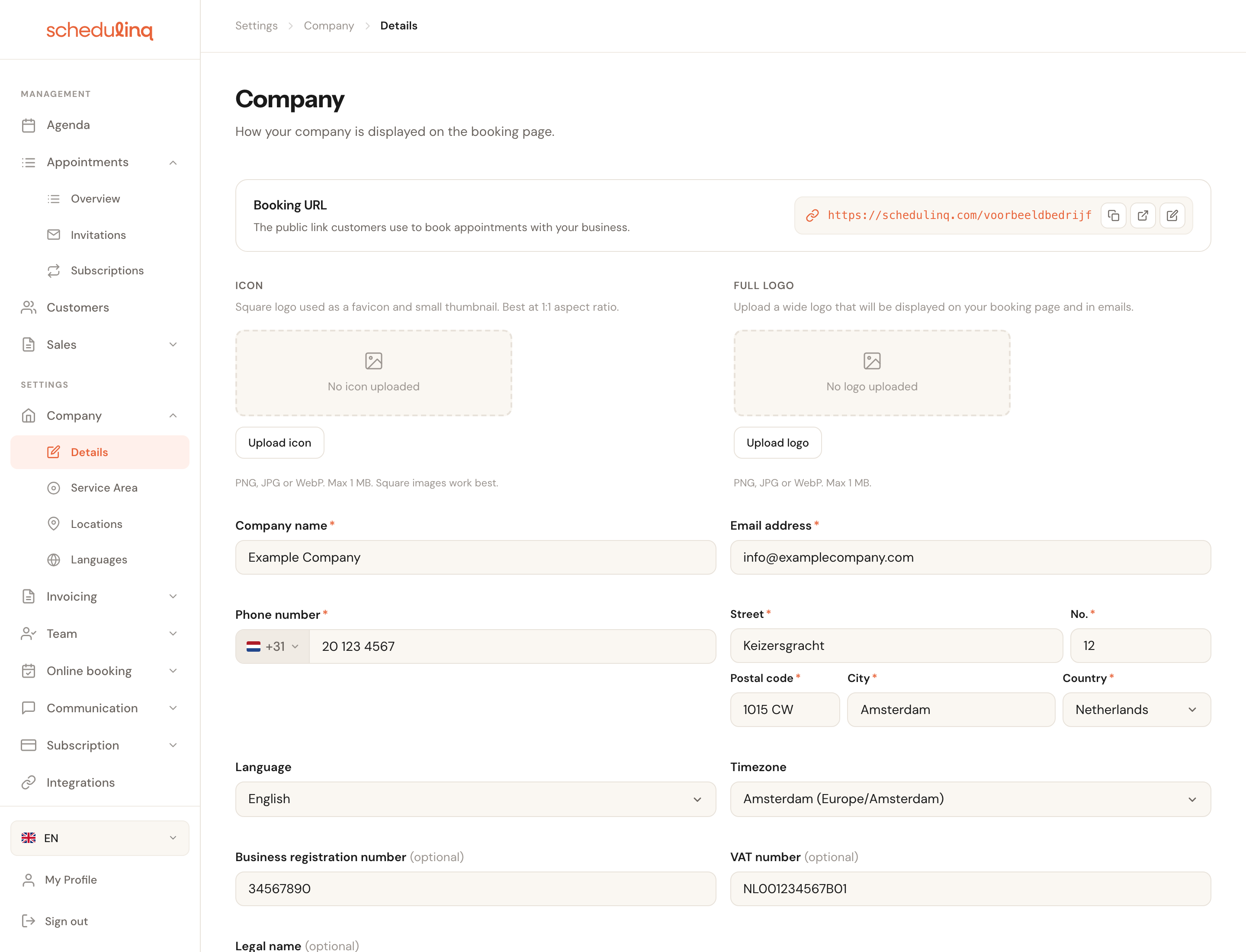The height and width of the screenshot is (952, 1246).
Task: Open the EN interface language selector
Action: point(100,838)
